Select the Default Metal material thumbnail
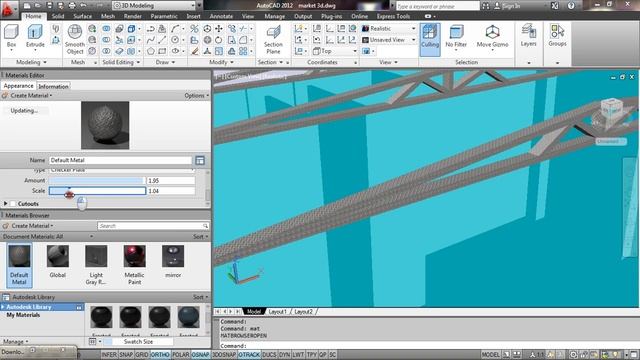Viewport: 640px width, 360px height. (x=19, y=264)
